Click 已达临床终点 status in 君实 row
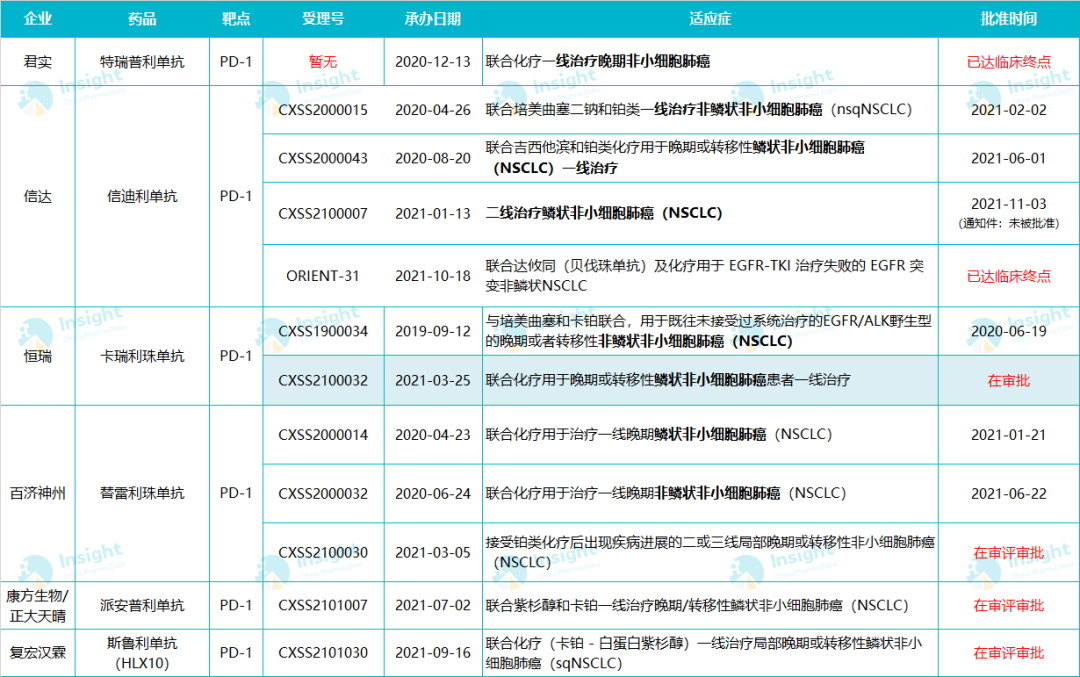The height and width of the screenshot is (677, 1080). pos(1008,62)
